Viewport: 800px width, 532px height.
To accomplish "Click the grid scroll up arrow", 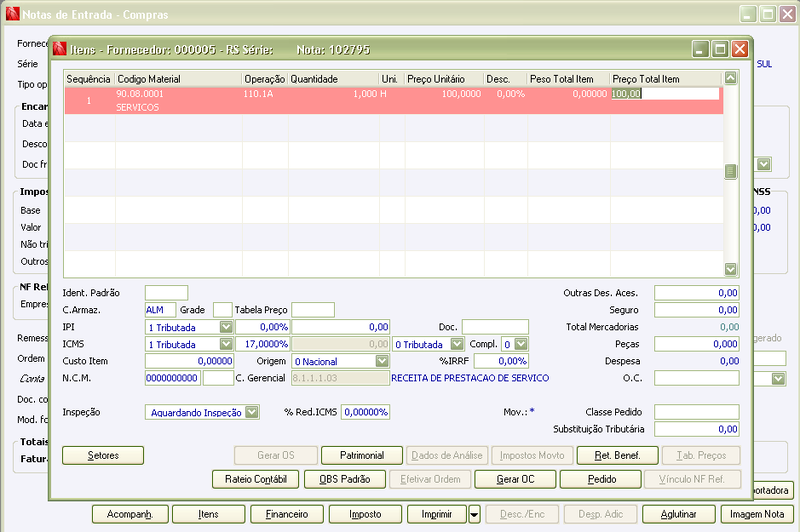I will tap(731, 78).
